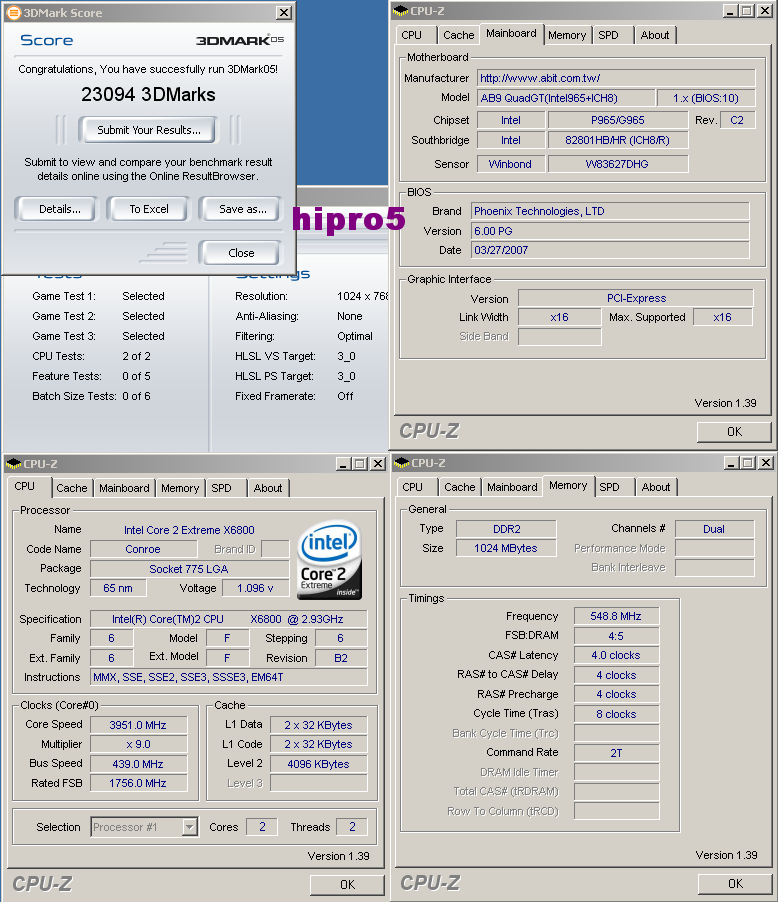Open the CPU tab in Mainboard window
This screenshot has width=778, height=902.
(x=411, y=35)
